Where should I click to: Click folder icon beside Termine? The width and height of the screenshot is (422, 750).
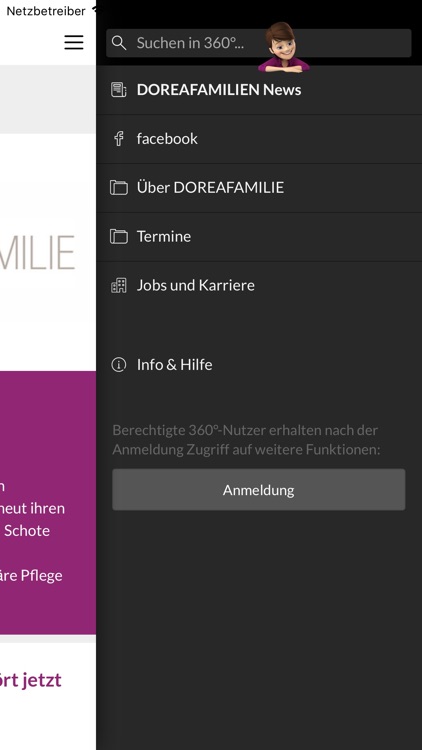tap(119, 236)
